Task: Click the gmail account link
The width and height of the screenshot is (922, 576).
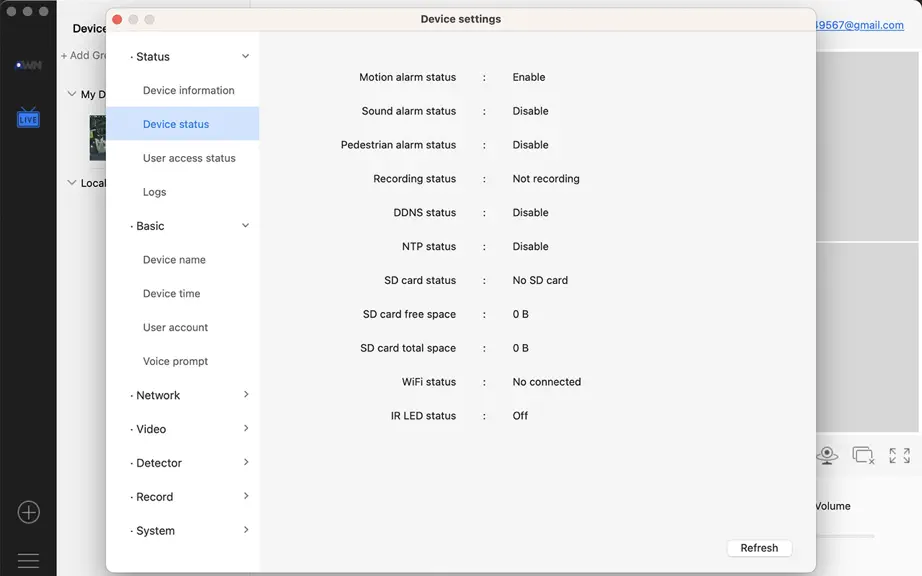Action: point(860,25)
